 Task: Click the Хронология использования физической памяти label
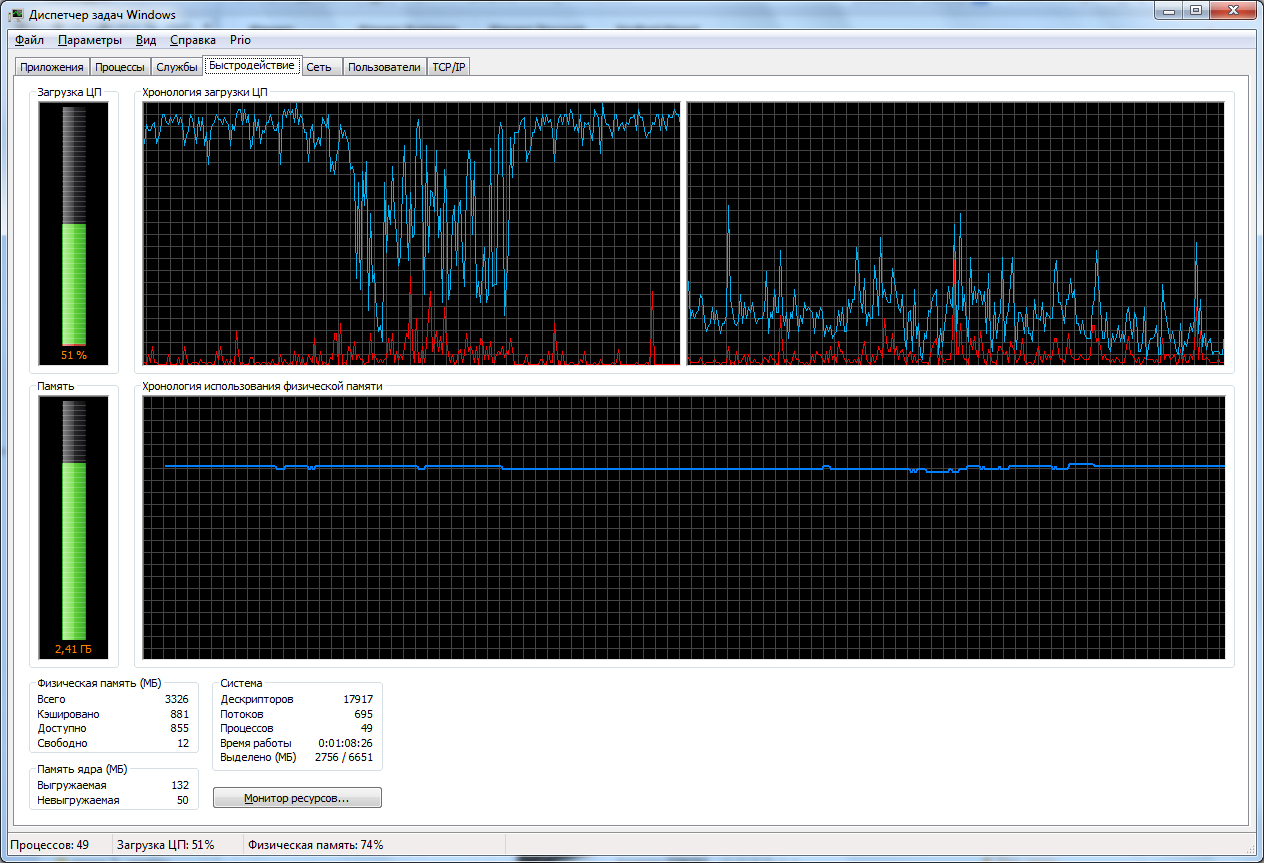[x=262, y=385]
